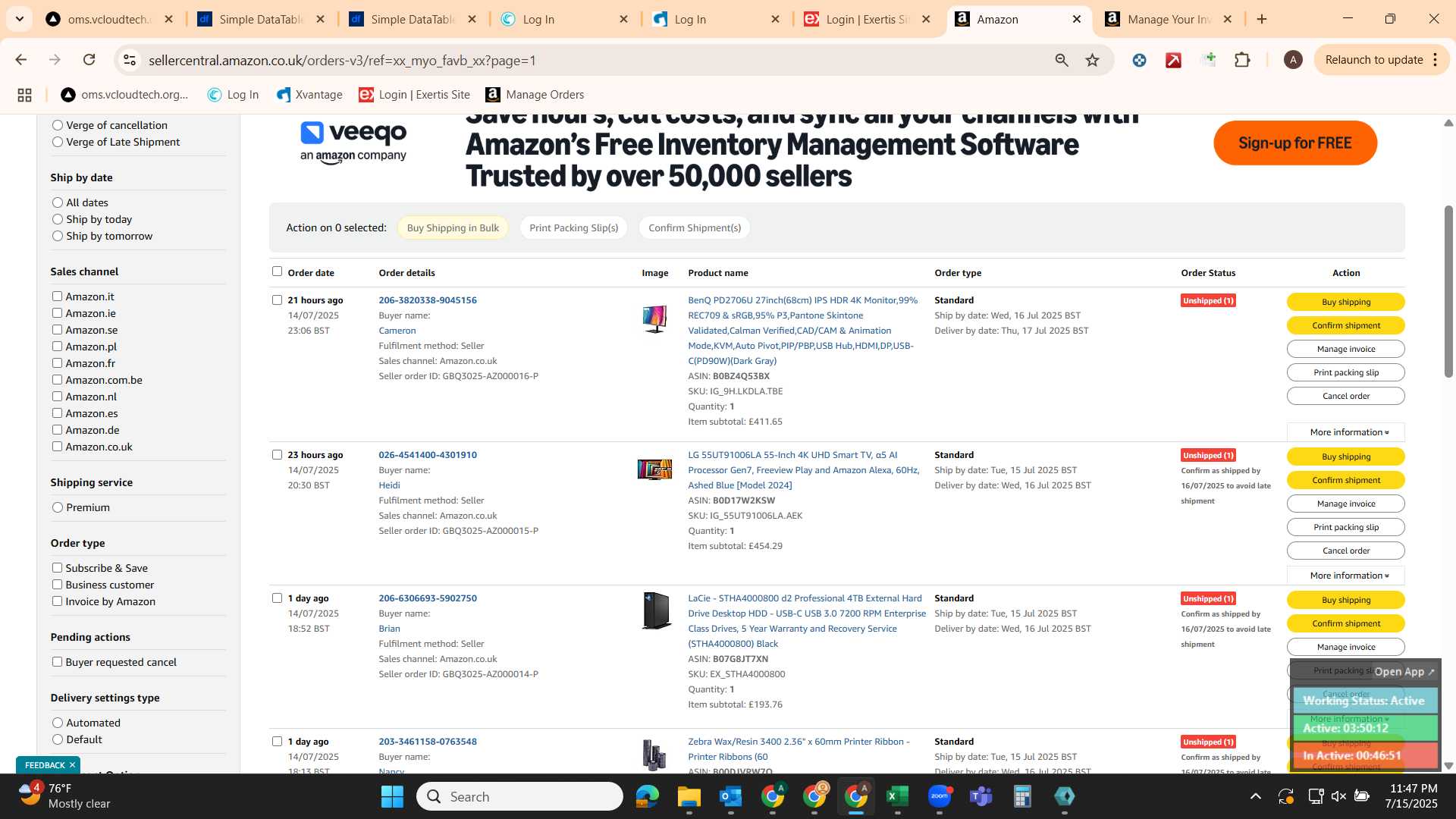The width and height of the screenshot is (1456, 819).
Task: Open order 026-4541400-4301910 link
Action: click(428, 455)
